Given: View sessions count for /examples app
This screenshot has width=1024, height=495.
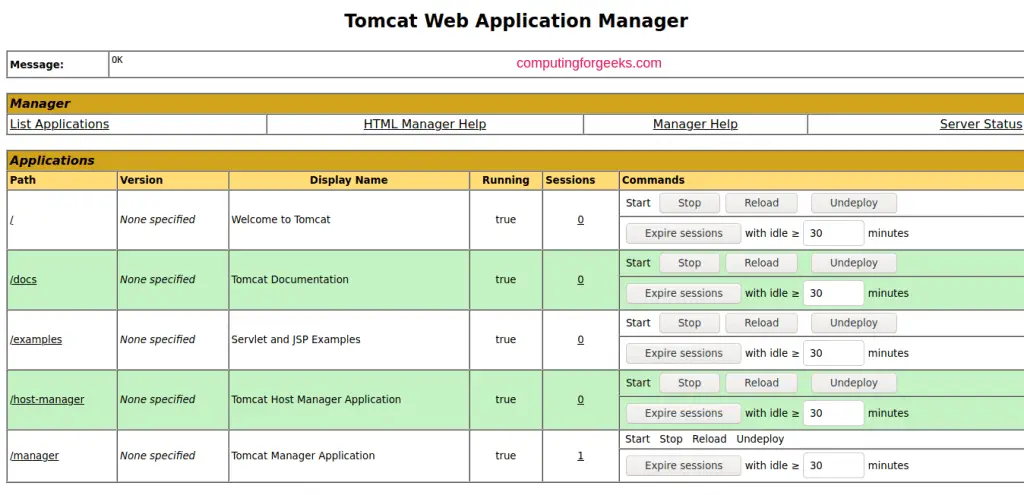Looking at the screenshot, I should [580, 340].
